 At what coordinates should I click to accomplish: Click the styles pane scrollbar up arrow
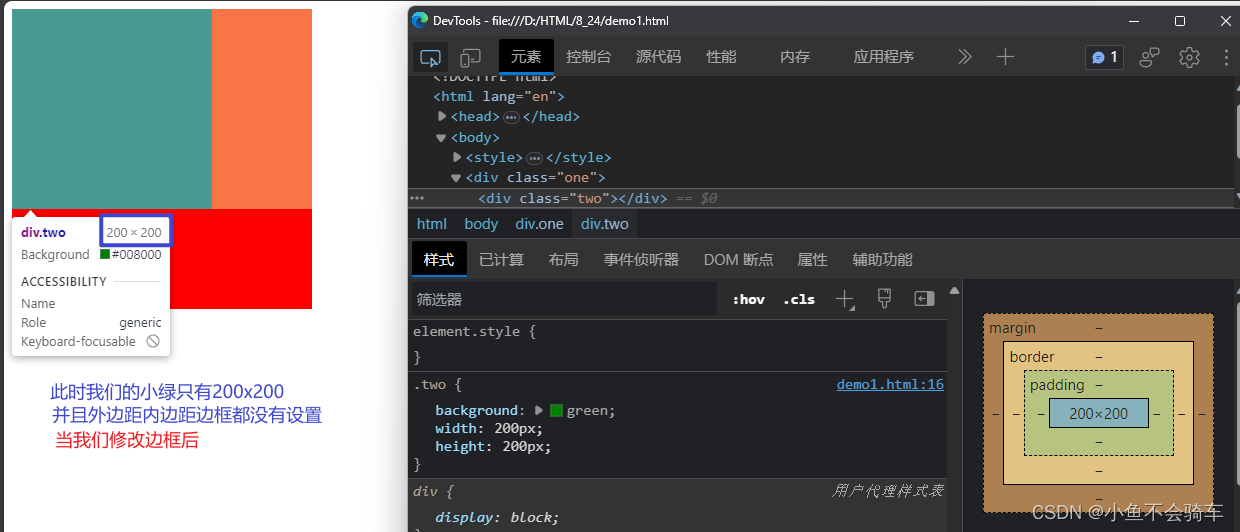[954, 291]
